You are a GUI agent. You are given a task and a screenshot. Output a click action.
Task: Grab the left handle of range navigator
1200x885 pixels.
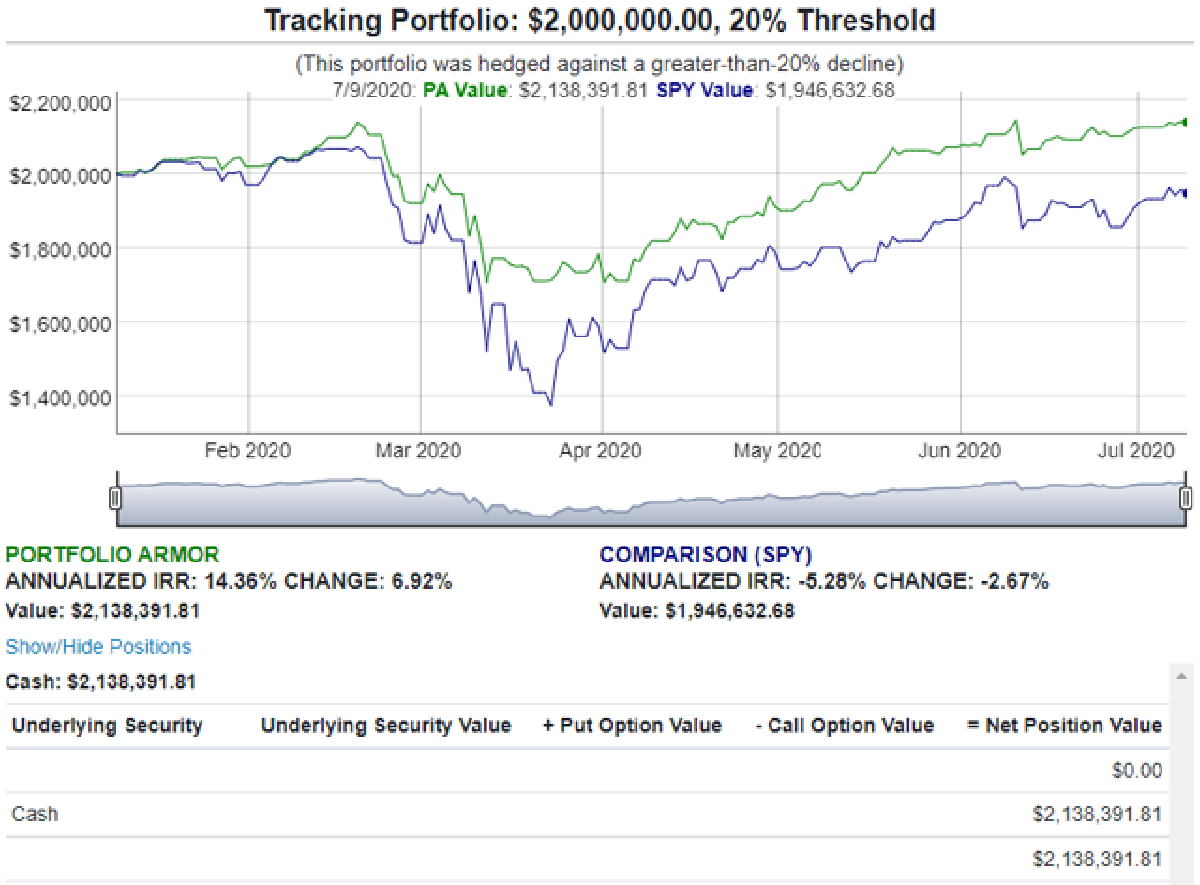click(x=115, y=497)
